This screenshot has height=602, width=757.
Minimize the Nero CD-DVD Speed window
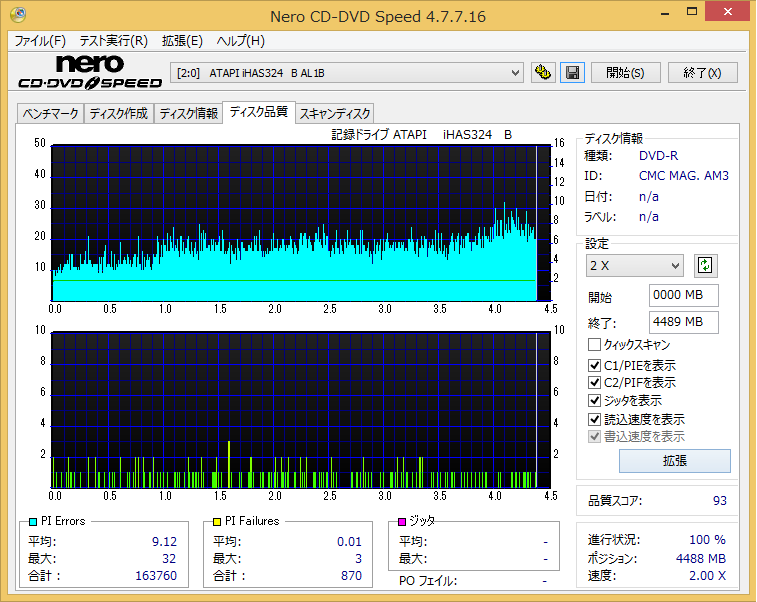[x=665, y=13]
